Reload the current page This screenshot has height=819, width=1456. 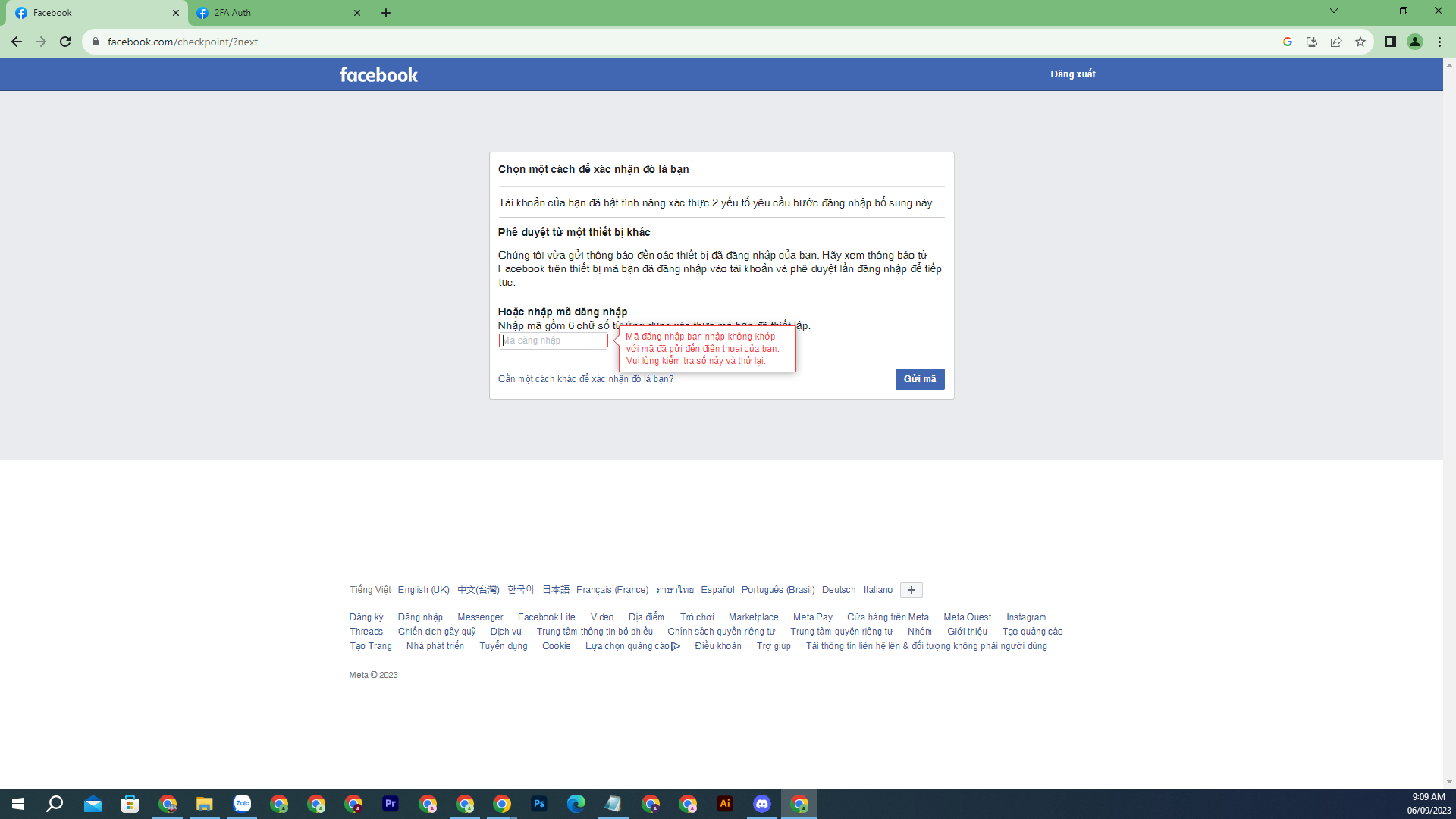point(65,42)
